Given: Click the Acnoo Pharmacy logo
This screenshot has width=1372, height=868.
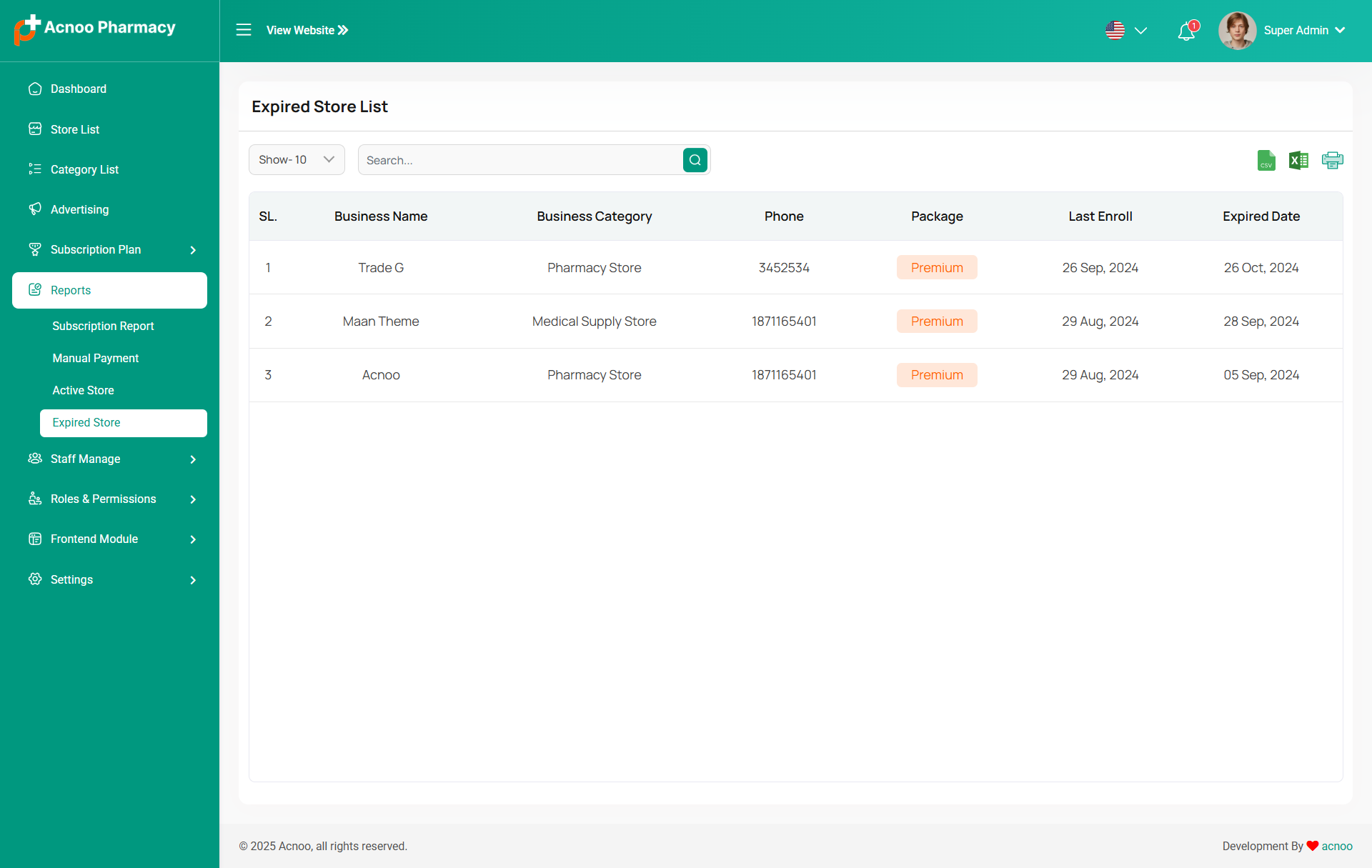Looking at the screenshot, I should [95, 29].
